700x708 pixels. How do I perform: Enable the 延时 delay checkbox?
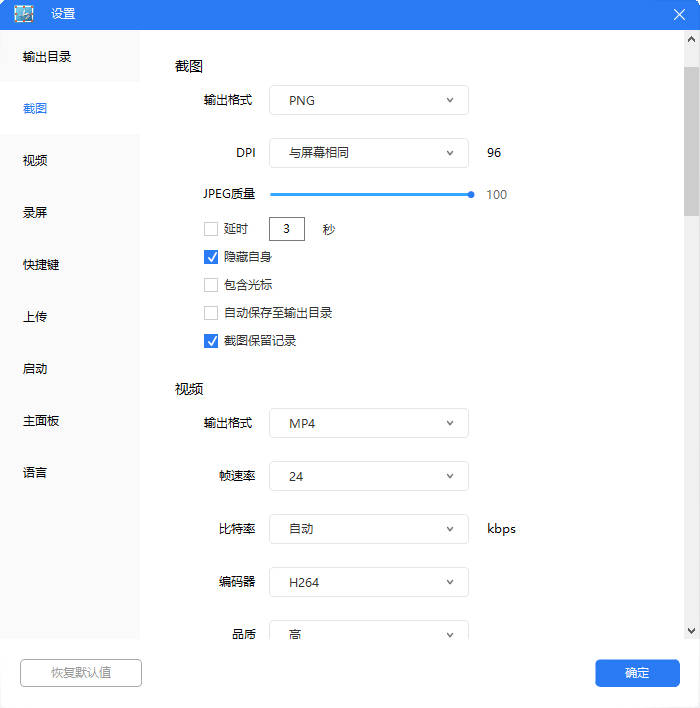pyautogui.click(x=211, y=229)
